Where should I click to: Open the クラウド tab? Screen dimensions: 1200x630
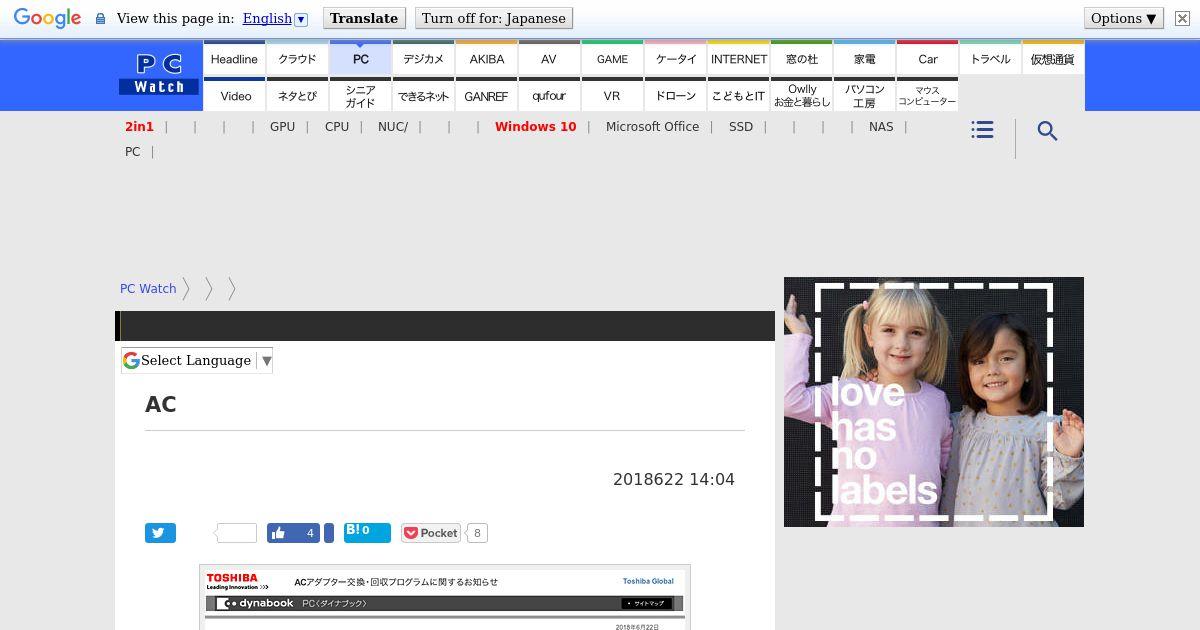[x=297, y=59]
